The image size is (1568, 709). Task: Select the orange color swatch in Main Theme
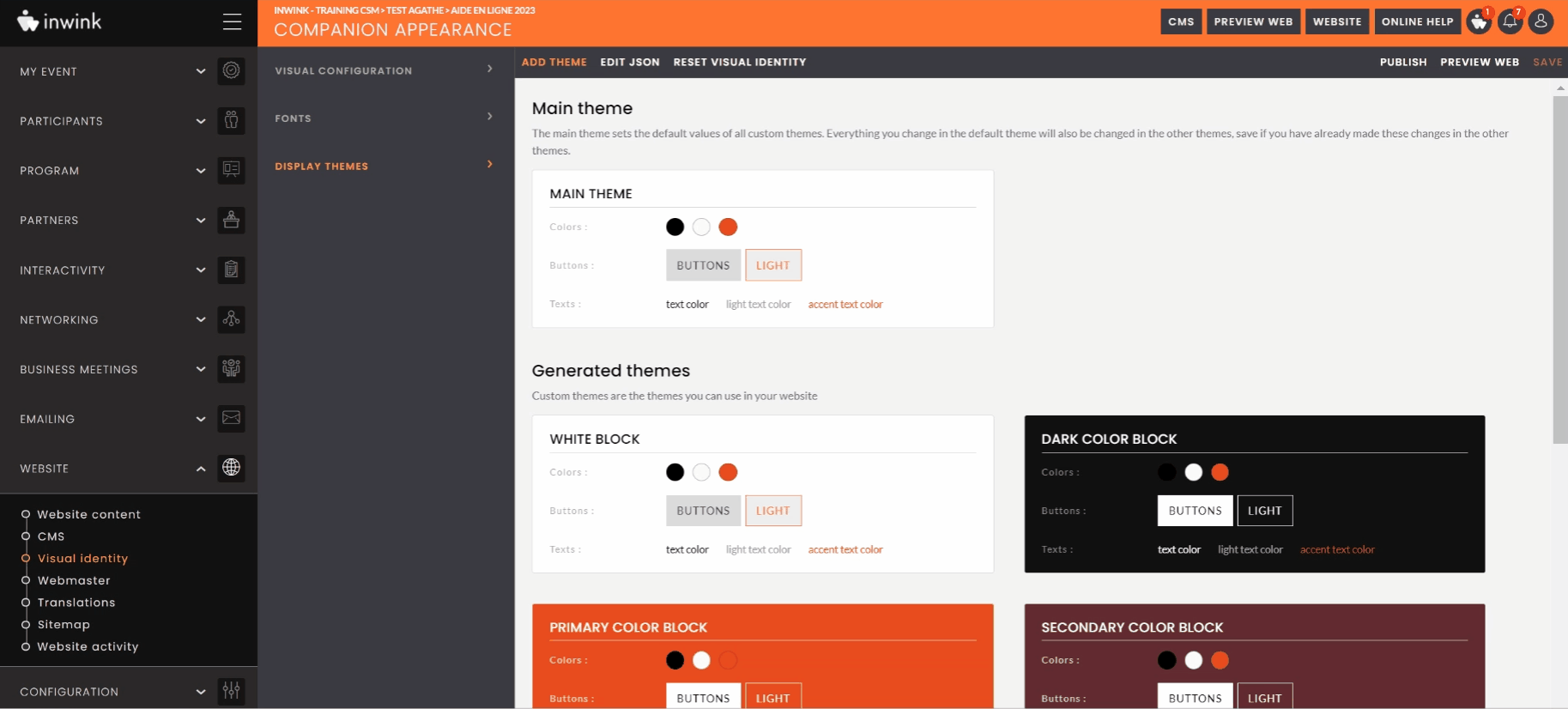point(728,227)
